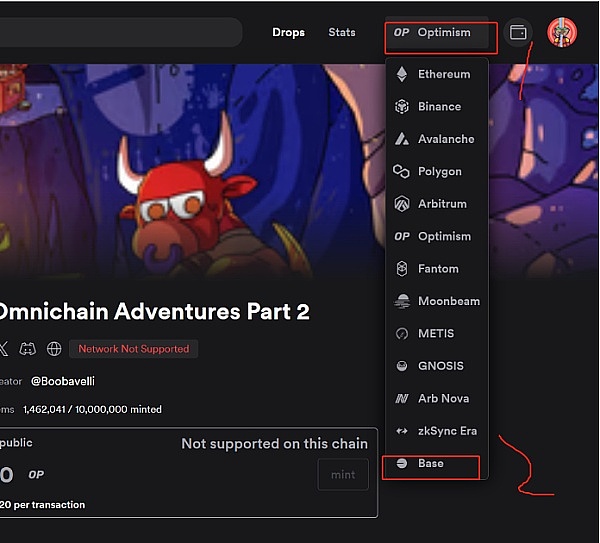This screenshot has width=600, height=543.
Task: Click the Omnichain Adventures Part 2 title
Action: [154, 311]
